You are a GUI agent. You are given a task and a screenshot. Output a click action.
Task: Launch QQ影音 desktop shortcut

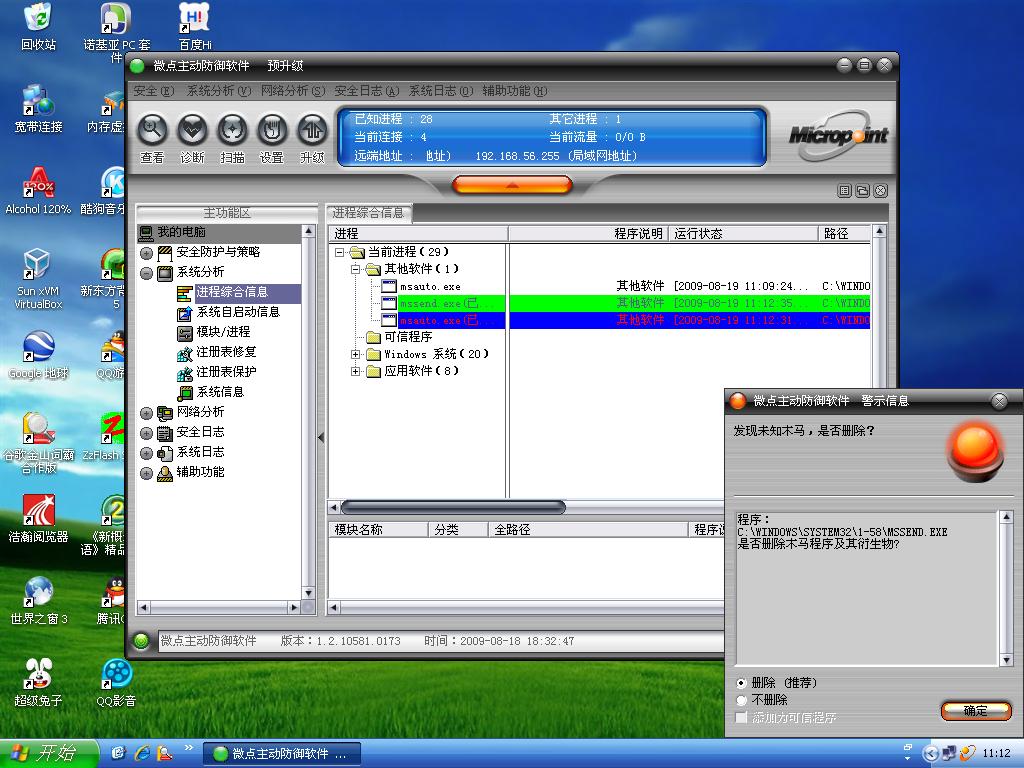click(x=116, y=682)
